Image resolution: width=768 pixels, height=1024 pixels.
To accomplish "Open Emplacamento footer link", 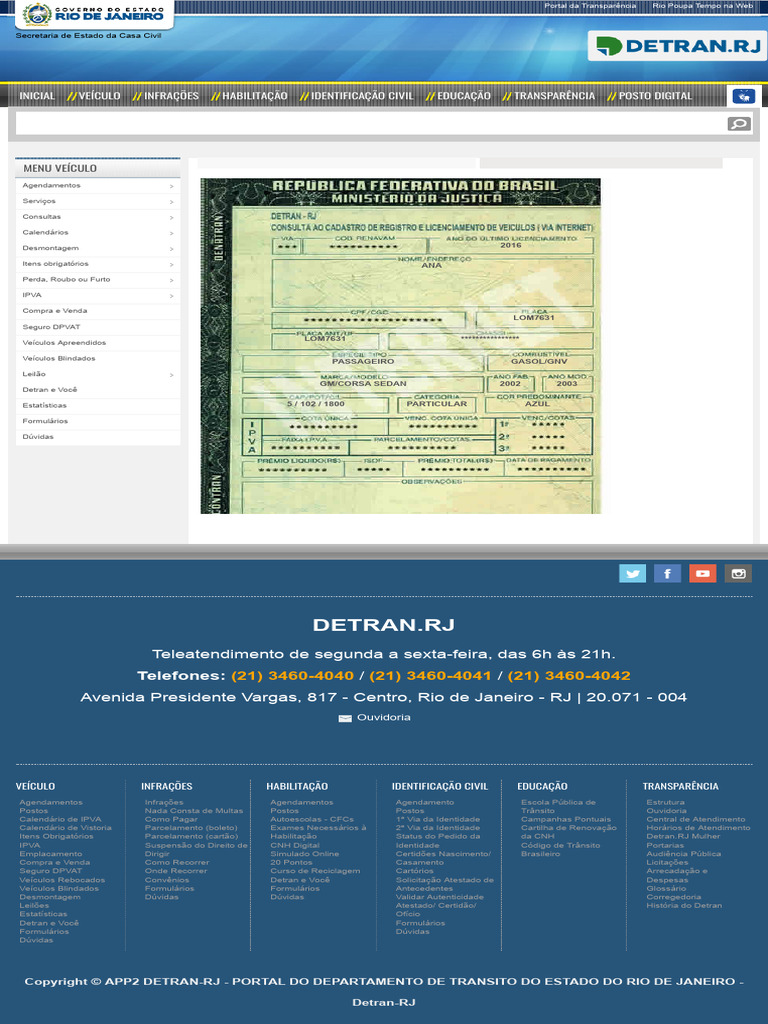I will [x=50, y=854].
